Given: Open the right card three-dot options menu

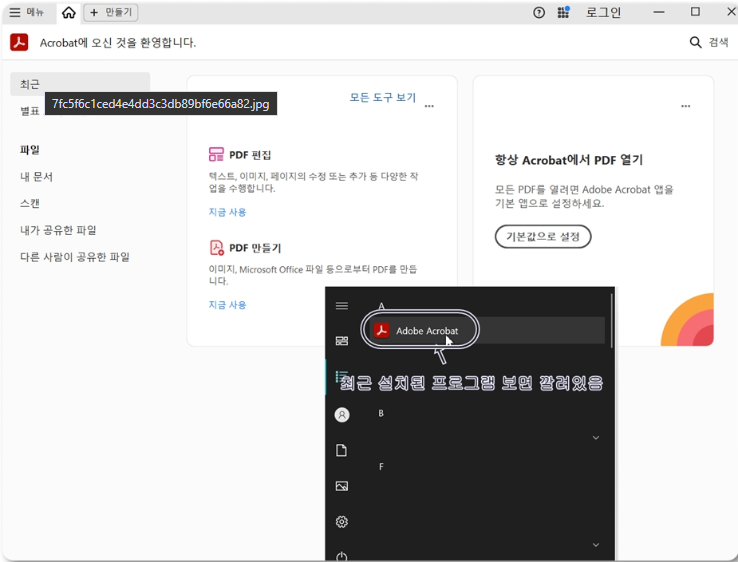Looking at the screenshot, I should [x=685, y=106].
